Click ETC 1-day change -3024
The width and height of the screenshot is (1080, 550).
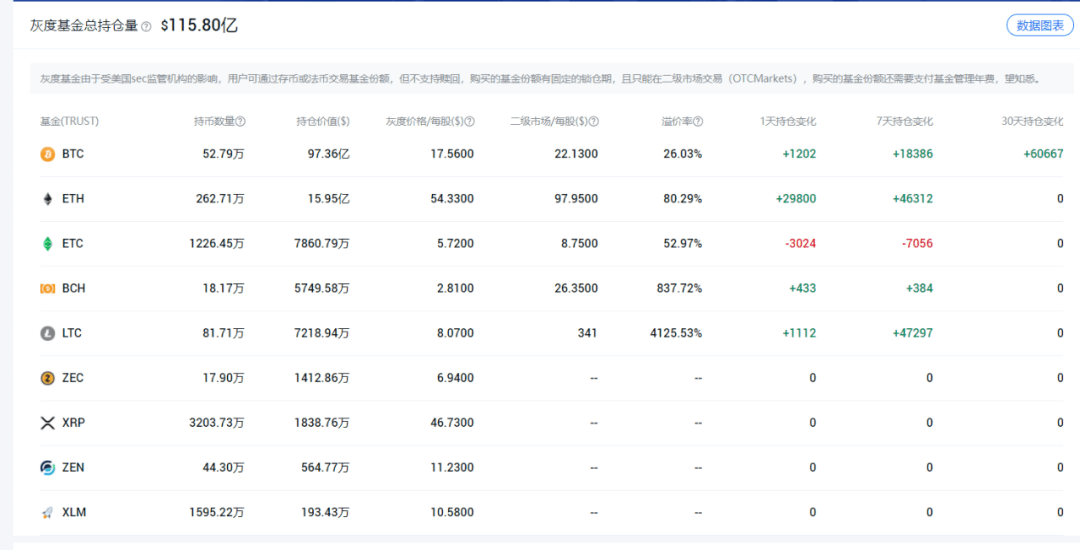(799, 243)
